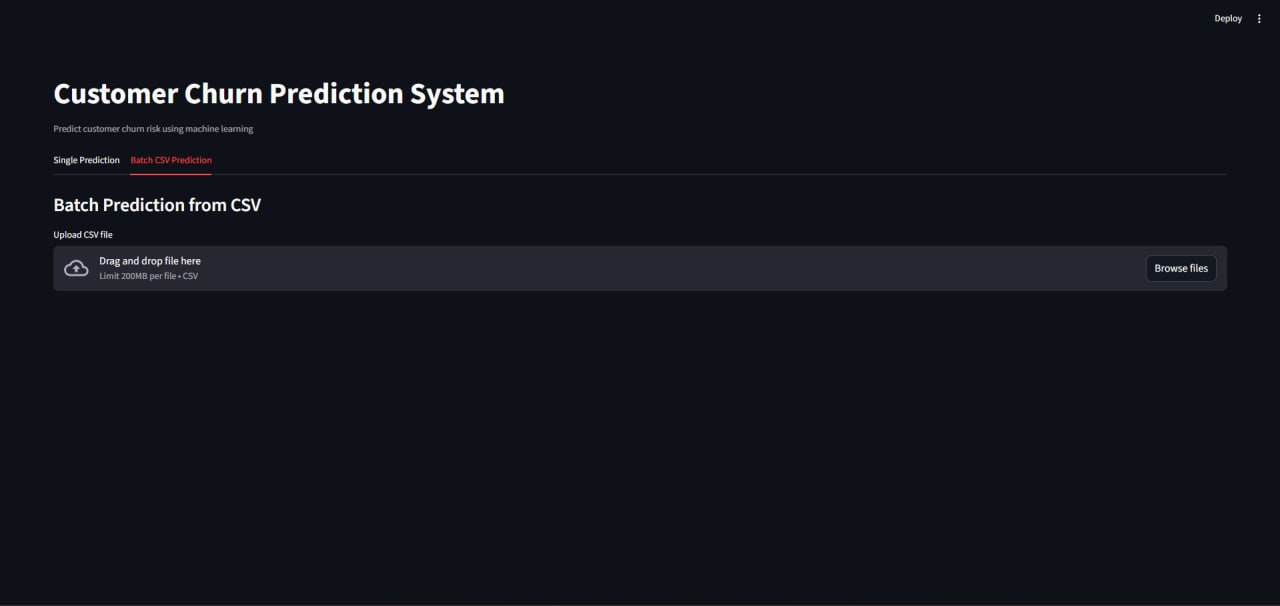Click the word 'Customer' in the main title
Screen dimensions: 1280x606
pos(116,94)
